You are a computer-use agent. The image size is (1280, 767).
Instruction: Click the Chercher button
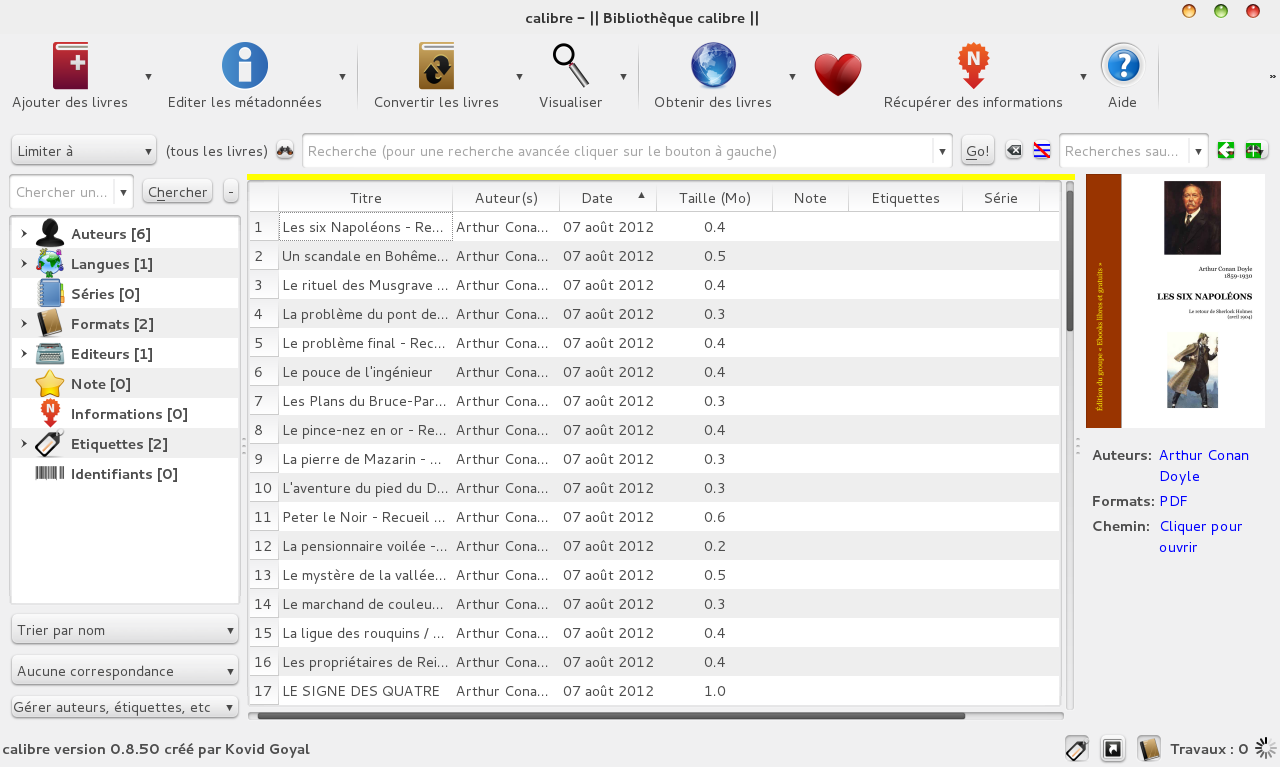coord(178,191)
